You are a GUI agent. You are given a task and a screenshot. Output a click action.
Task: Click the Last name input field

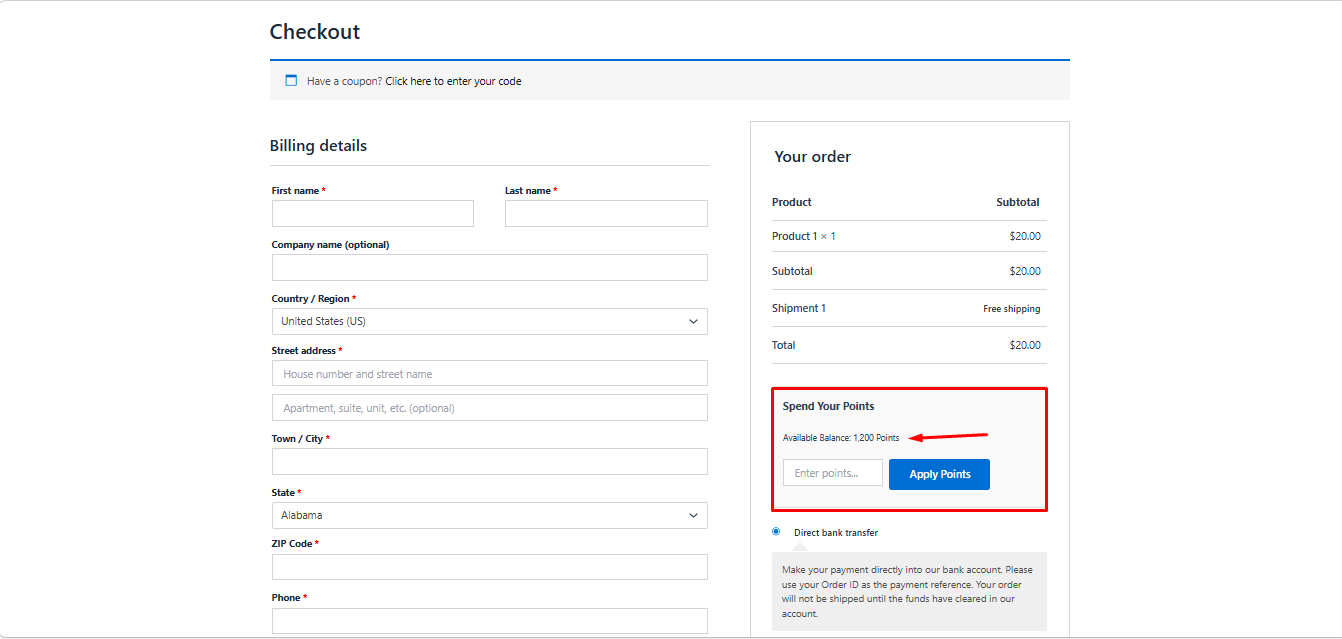pyautogui.click(x=606, y=213)
